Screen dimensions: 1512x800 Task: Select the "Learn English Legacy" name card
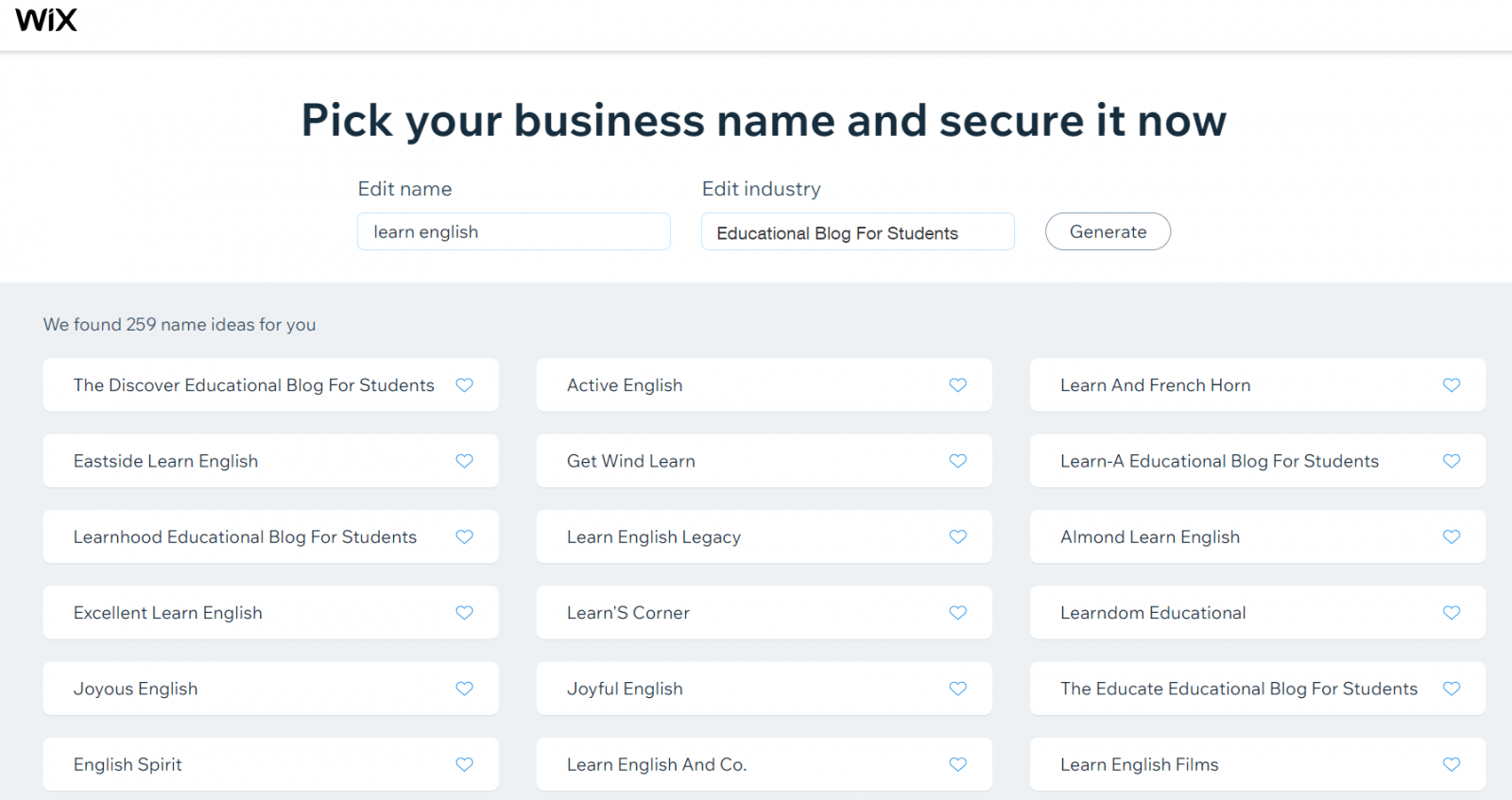point(653,536)
